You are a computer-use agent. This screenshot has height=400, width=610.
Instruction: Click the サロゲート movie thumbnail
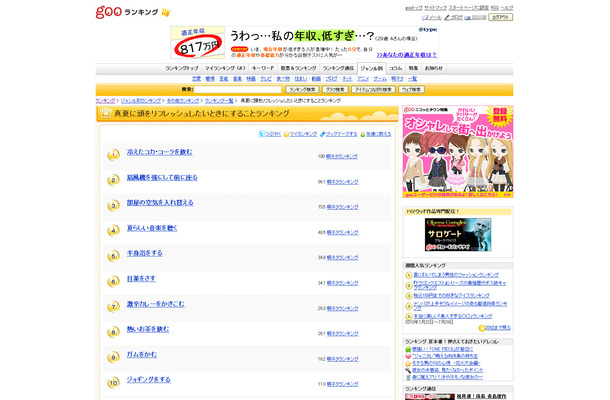pyautogui.click(x=458, y=235)
